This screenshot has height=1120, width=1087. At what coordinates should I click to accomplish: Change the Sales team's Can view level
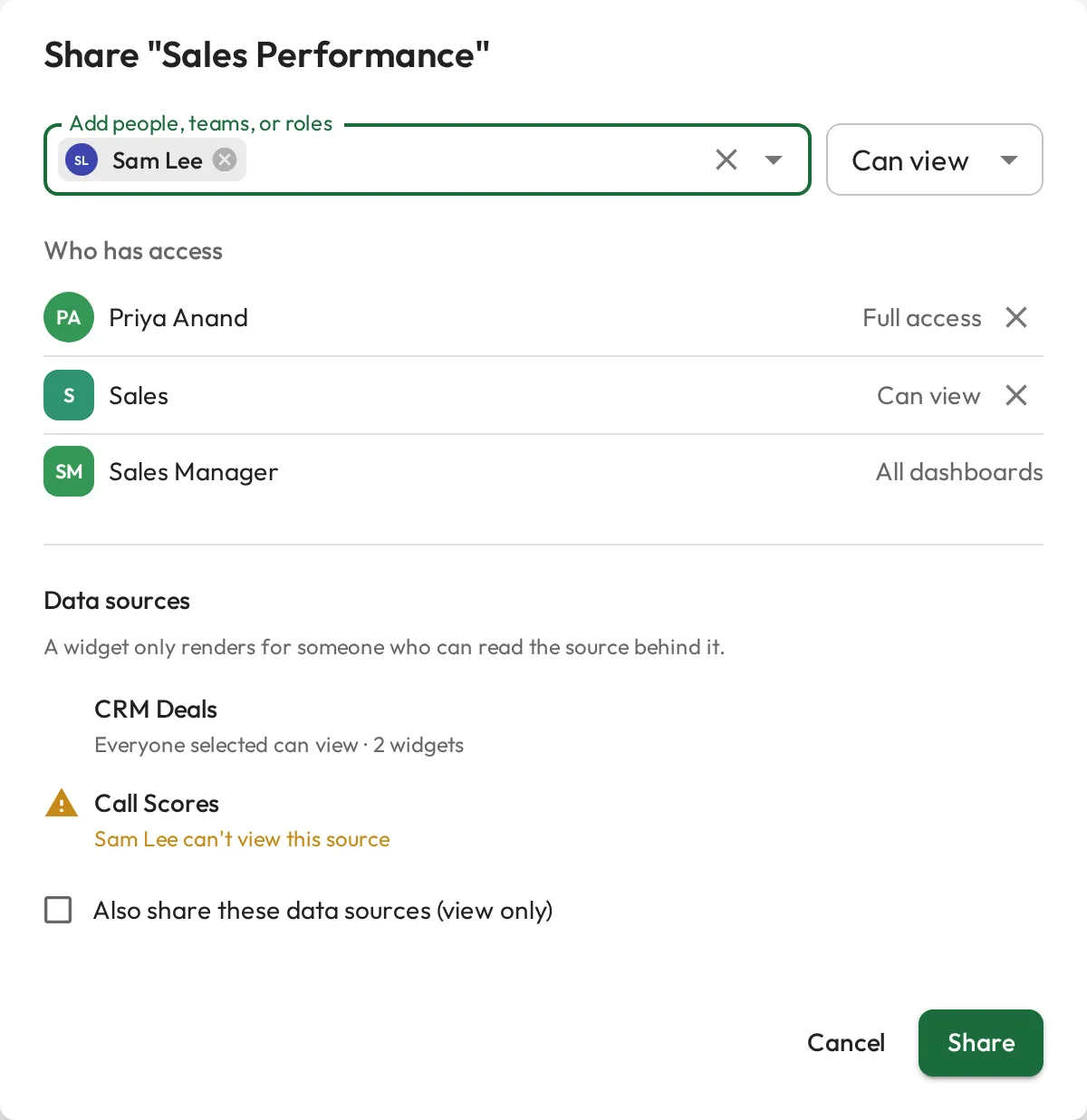point(928,396)
